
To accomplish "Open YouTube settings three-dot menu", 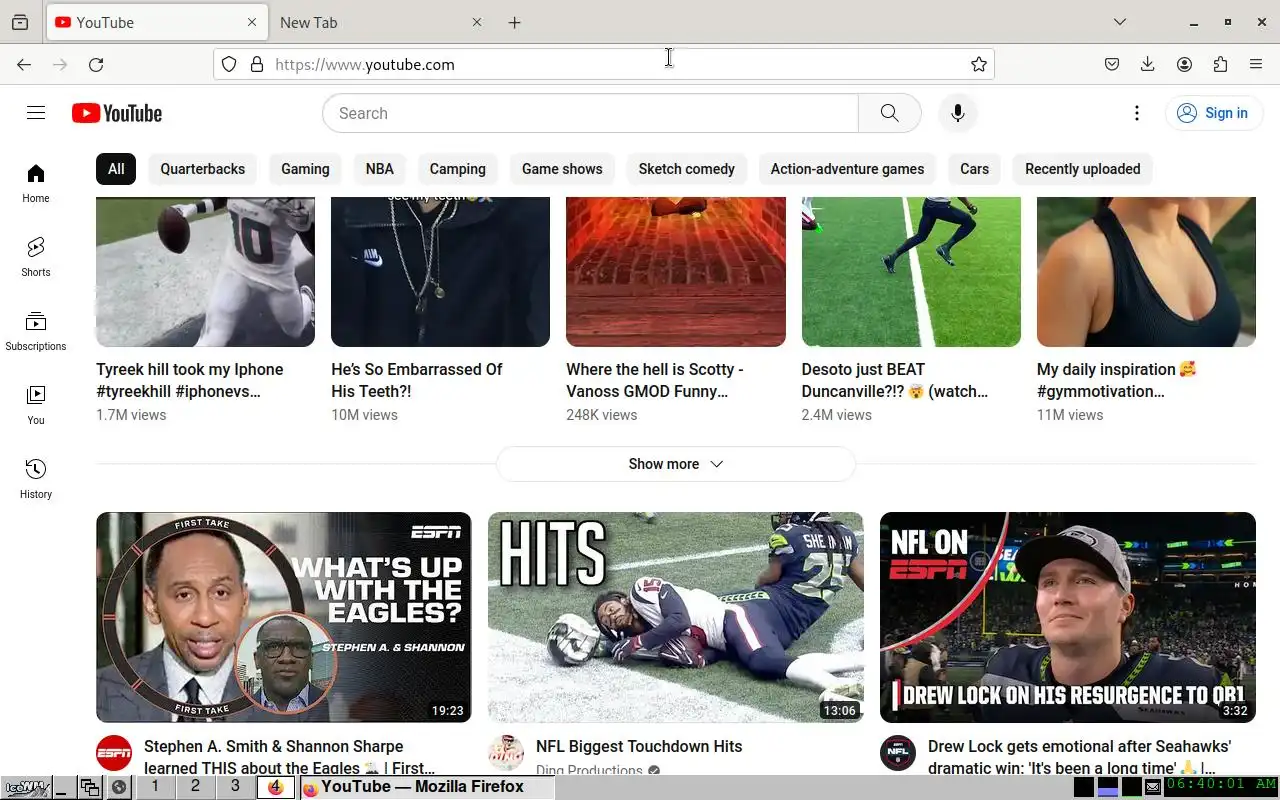I will [1137, 113].
